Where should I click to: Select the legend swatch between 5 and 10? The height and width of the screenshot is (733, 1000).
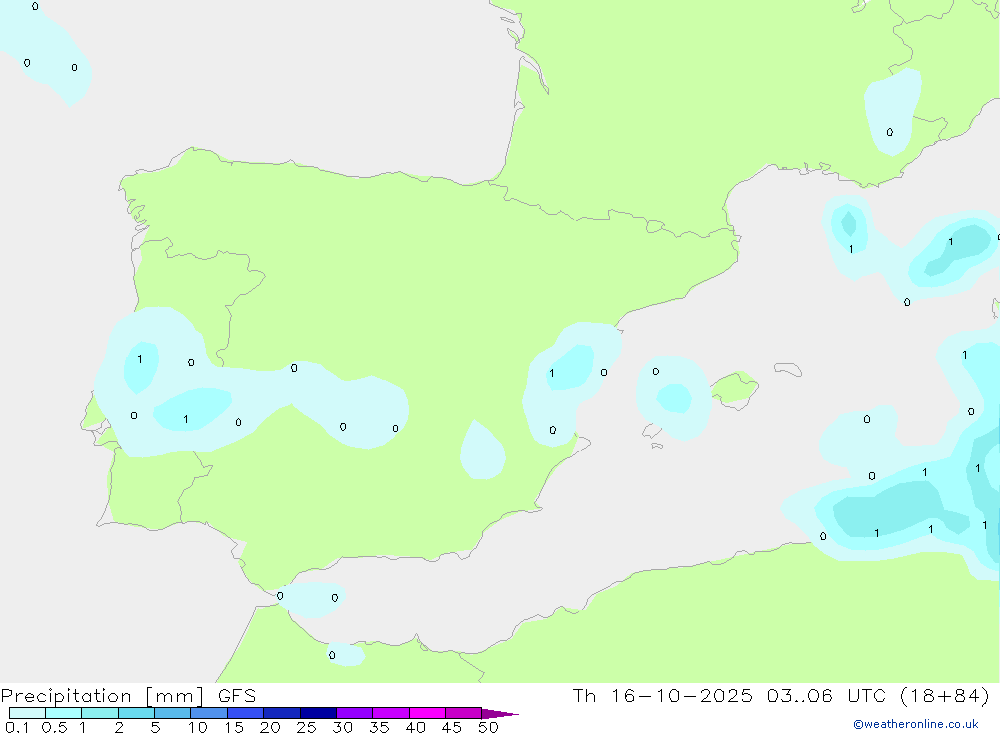172,713
